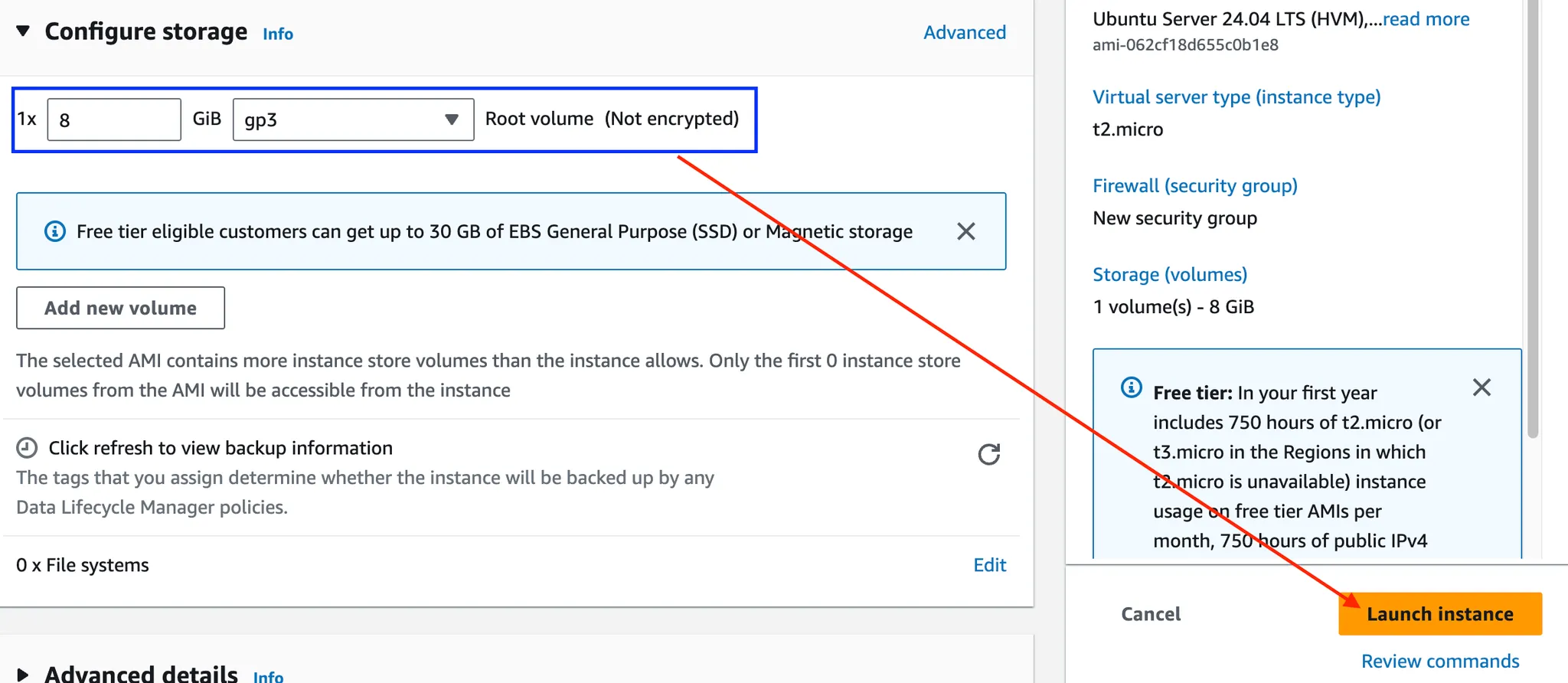Open the Review commands link
The height and width of the screenshot is (683, 1568).
pyautogui.click(x=1439, y=661)
